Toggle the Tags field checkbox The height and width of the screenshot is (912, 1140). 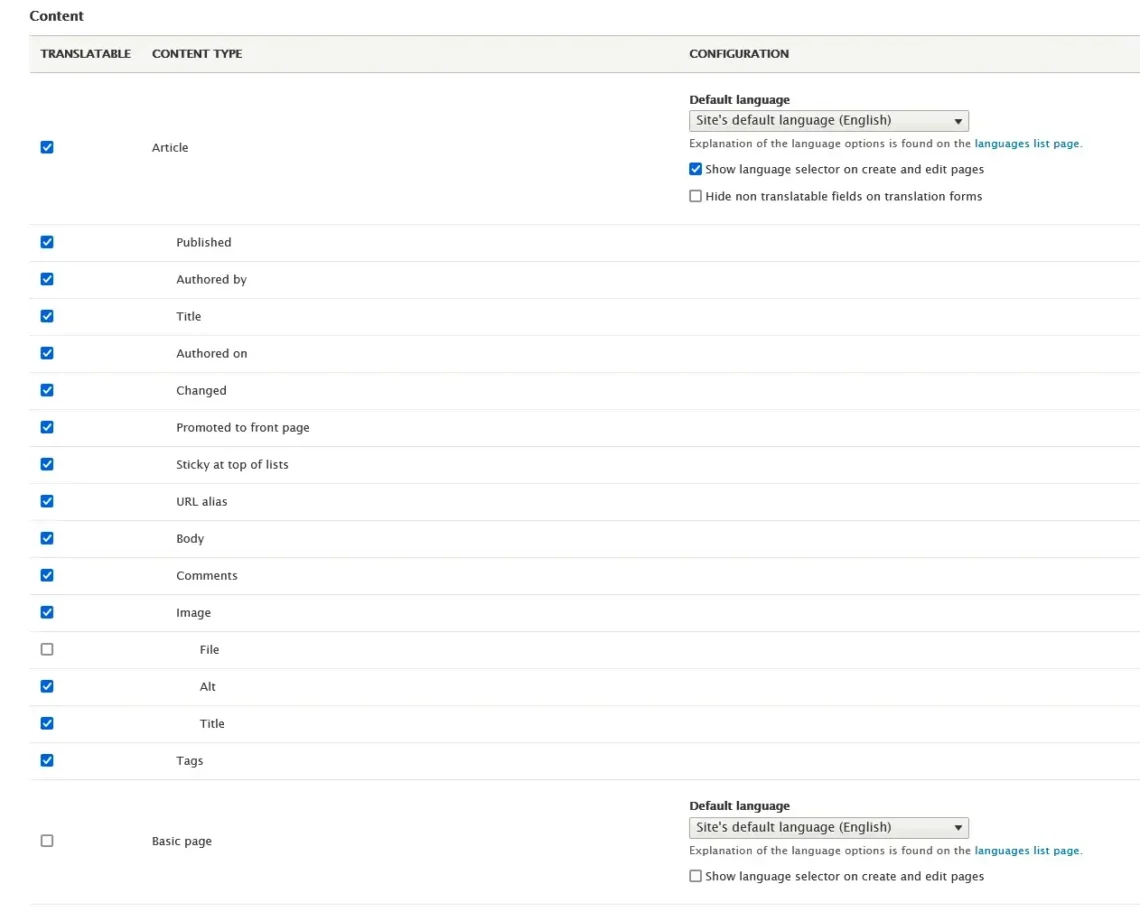[x=46, y=760]
